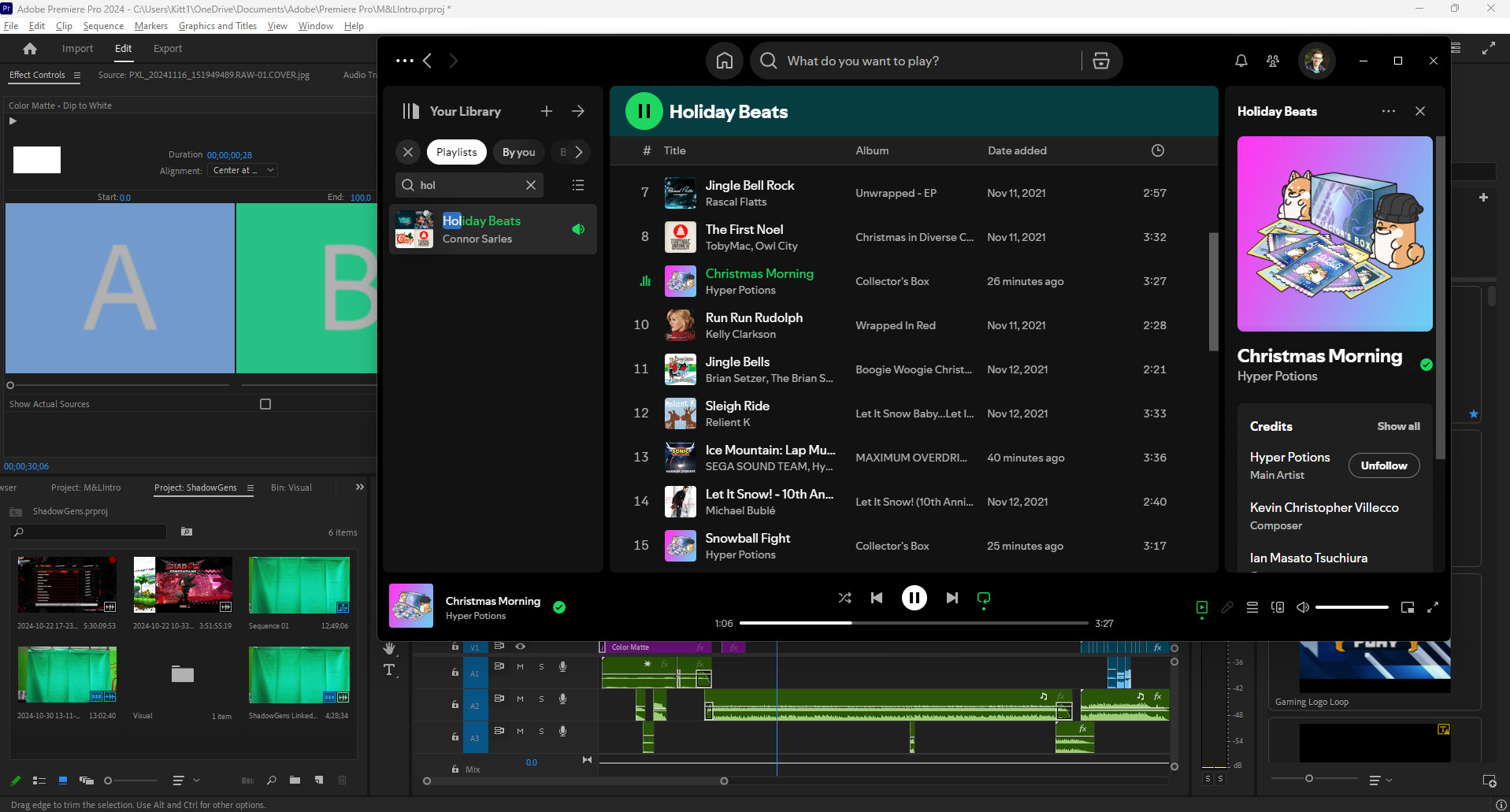
Task: Expand Your Library with arrow icon
Action: pos(578,111)
